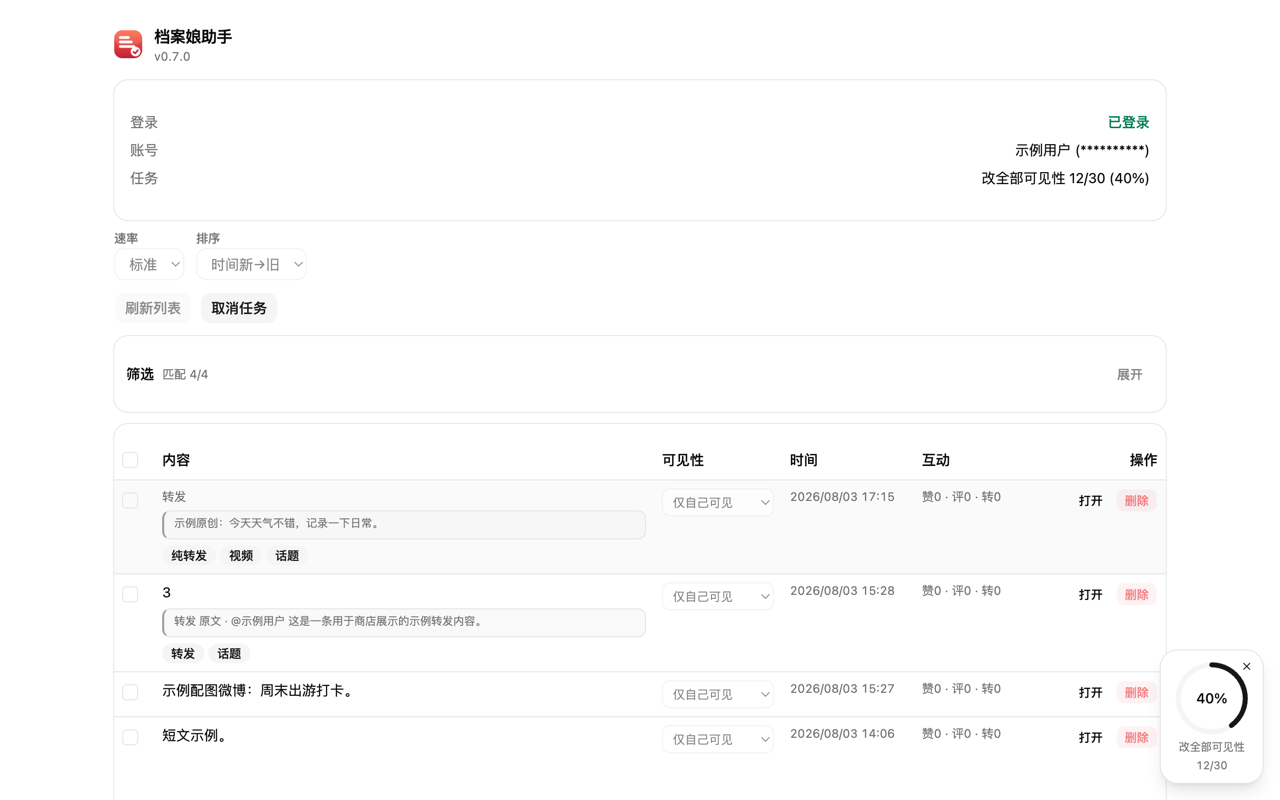Click the 视频 tag on first post
Viewport: 1280px width, 800px height.
click(241, 556)
